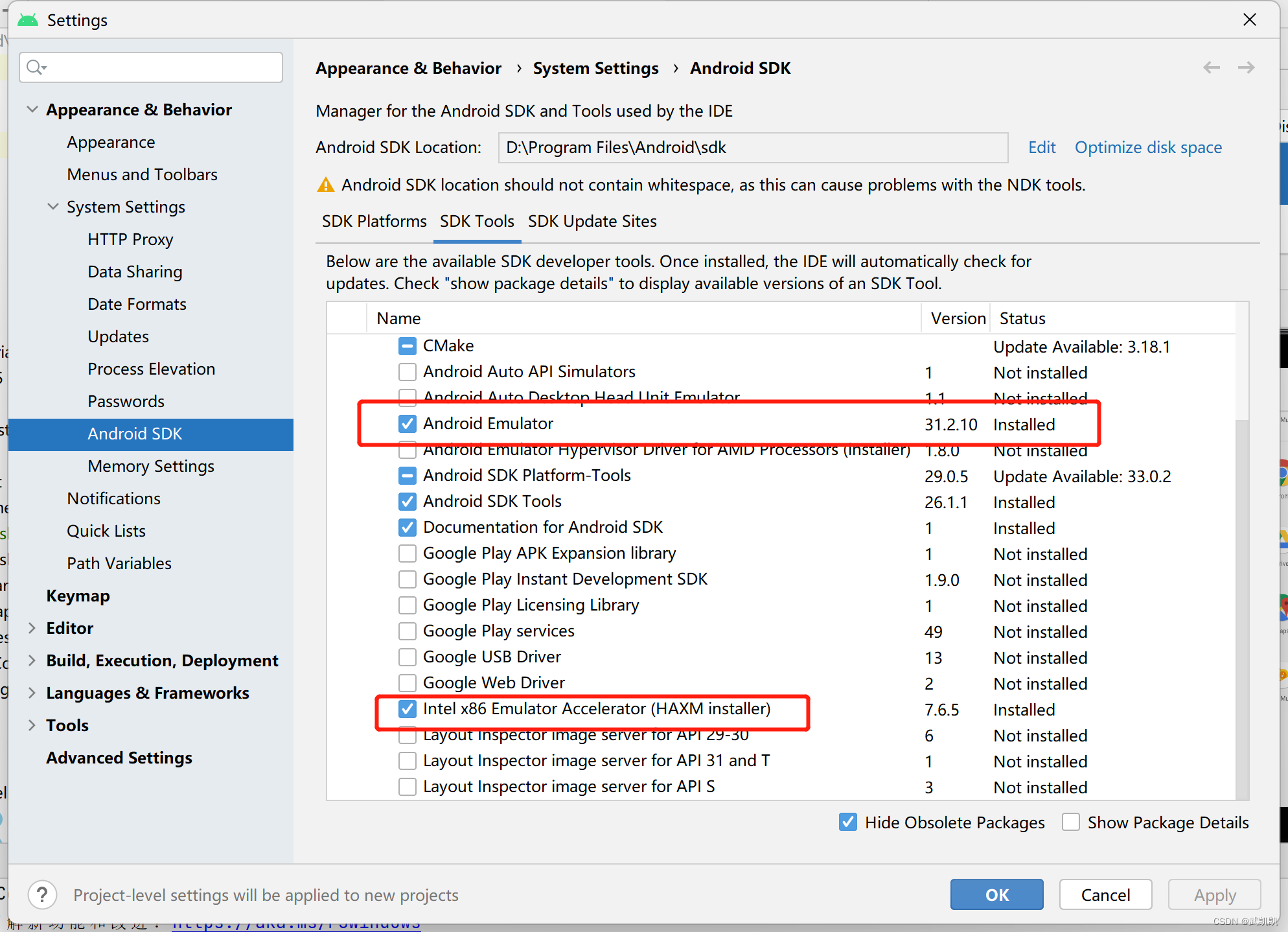The image size is (1288, 932).
Task: Switch to the SDK Platforms tab
Action: click(x=374, y=222)
